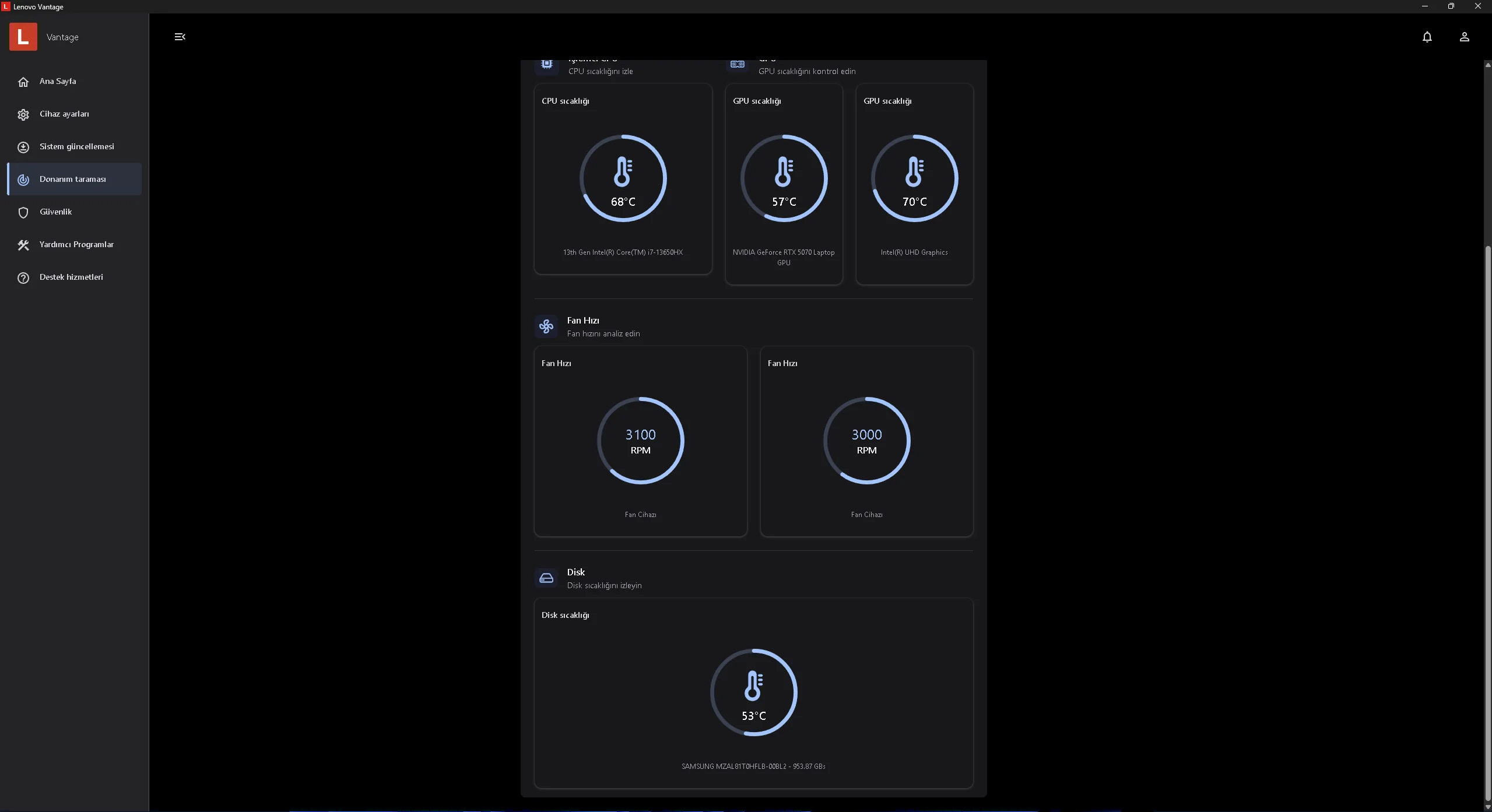Open Sistem güncellemesi page
This screenshot has width=1492, height=812.
[76, 146]
